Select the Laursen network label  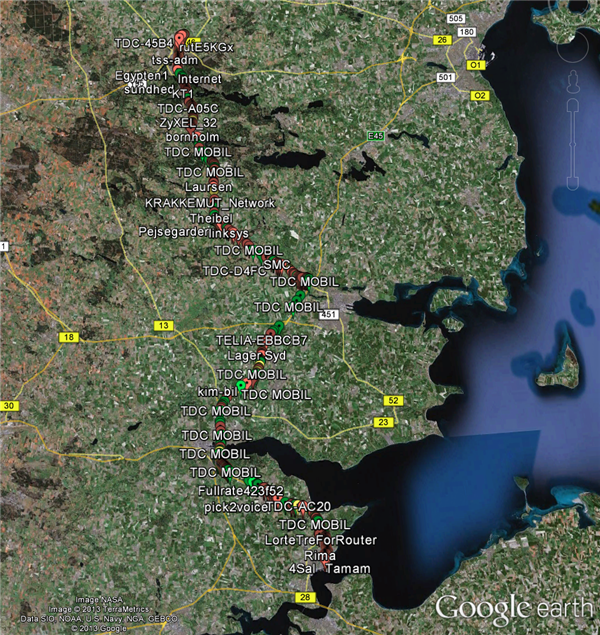click(209, 187)
